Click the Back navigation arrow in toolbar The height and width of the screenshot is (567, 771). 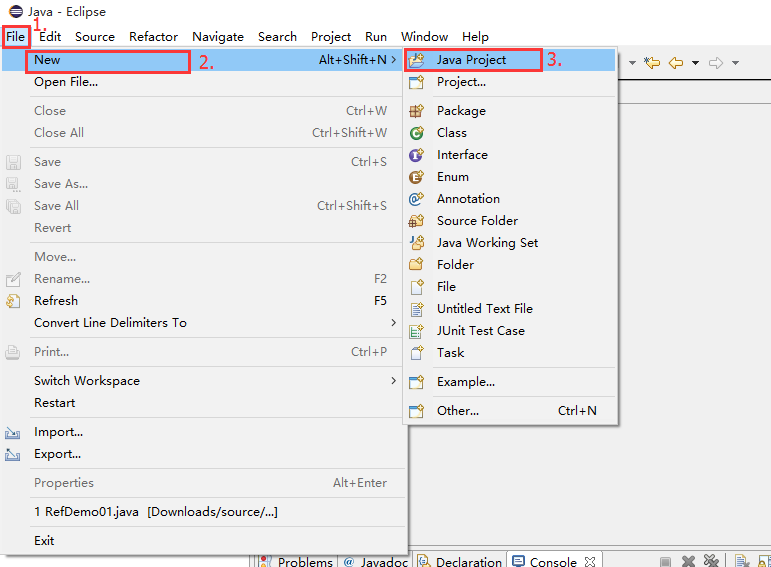pyautogui.click(x=676, y=63)
